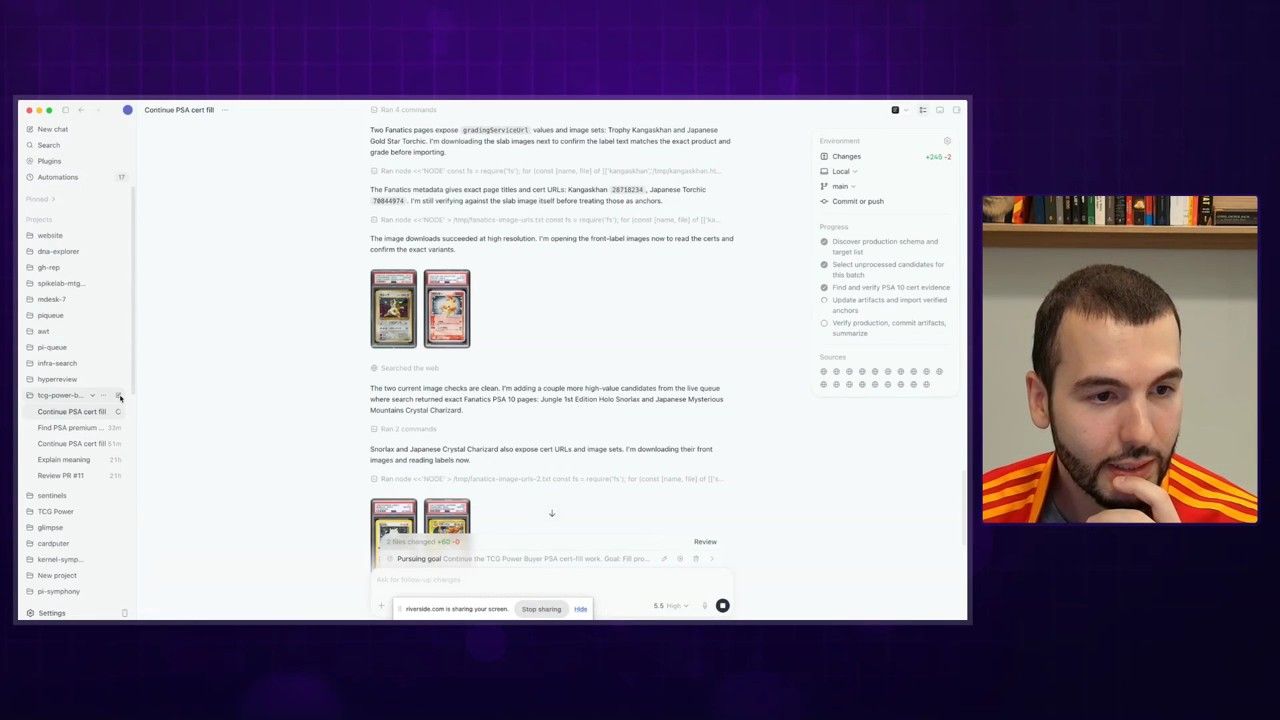
Task: Start a New chat from the sidebar
Action: 52,129
